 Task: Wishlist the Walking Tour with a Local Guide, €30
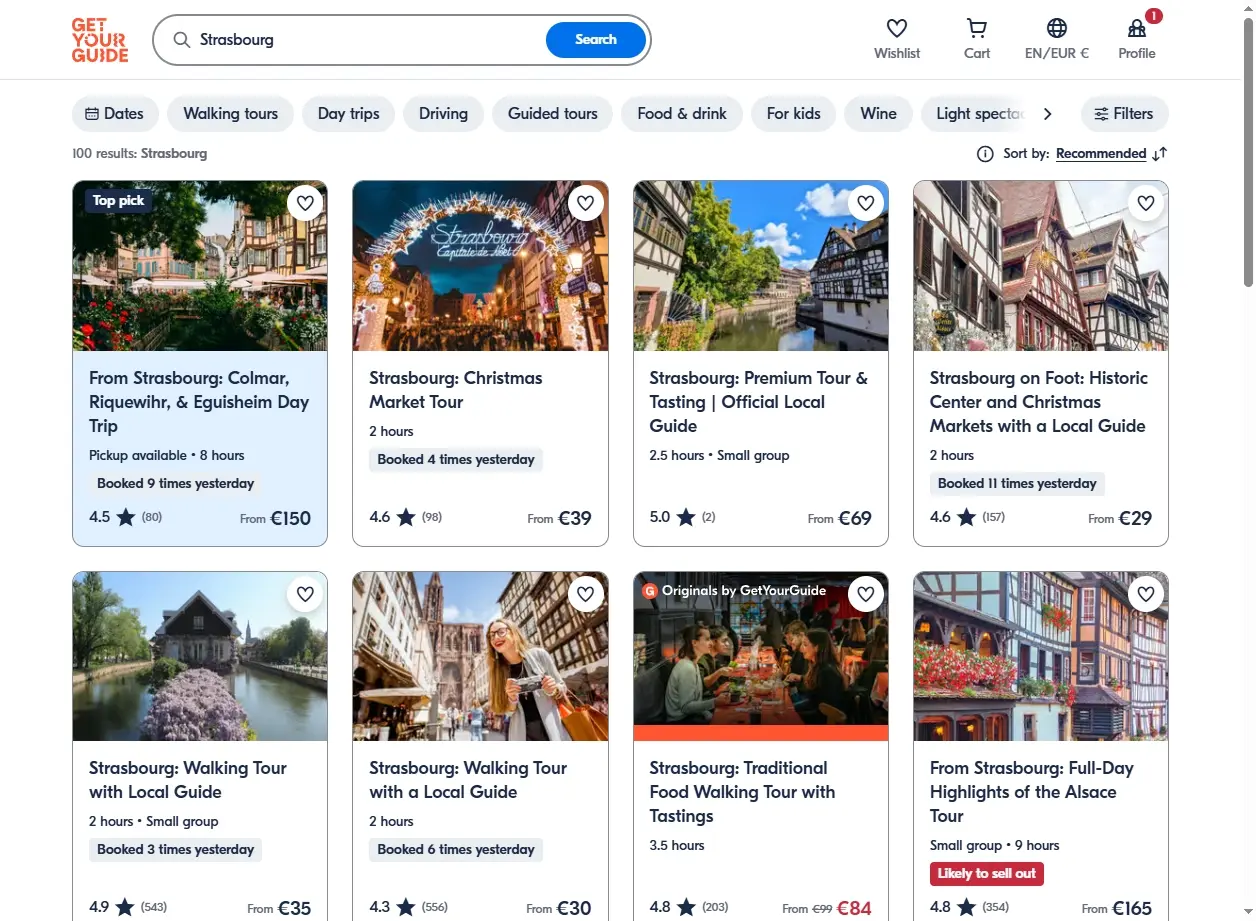[x=586, y=594]
